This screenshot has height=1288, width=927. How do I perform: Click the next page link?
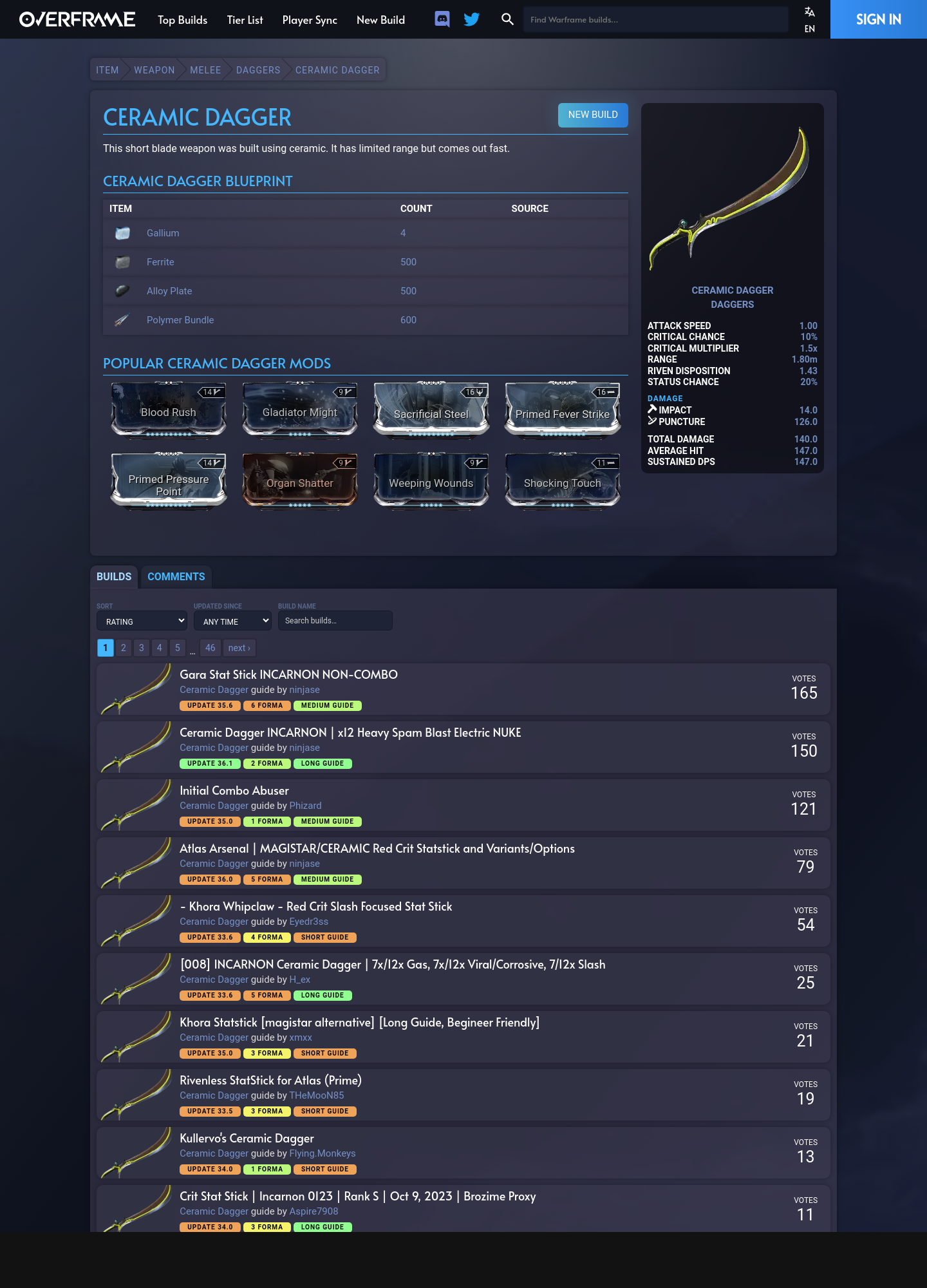239,648
